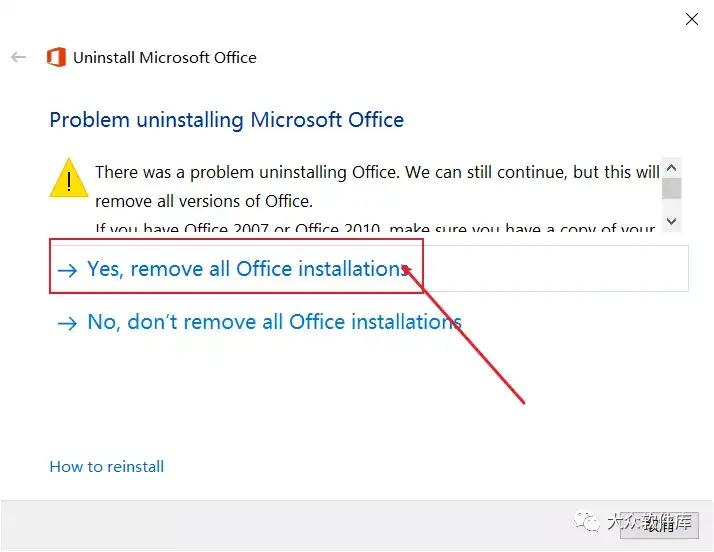Screen dimensions: 714x552
Task: Click the 'Problem uninstalling Microsoft Office' heading
Action: [226, 120]
